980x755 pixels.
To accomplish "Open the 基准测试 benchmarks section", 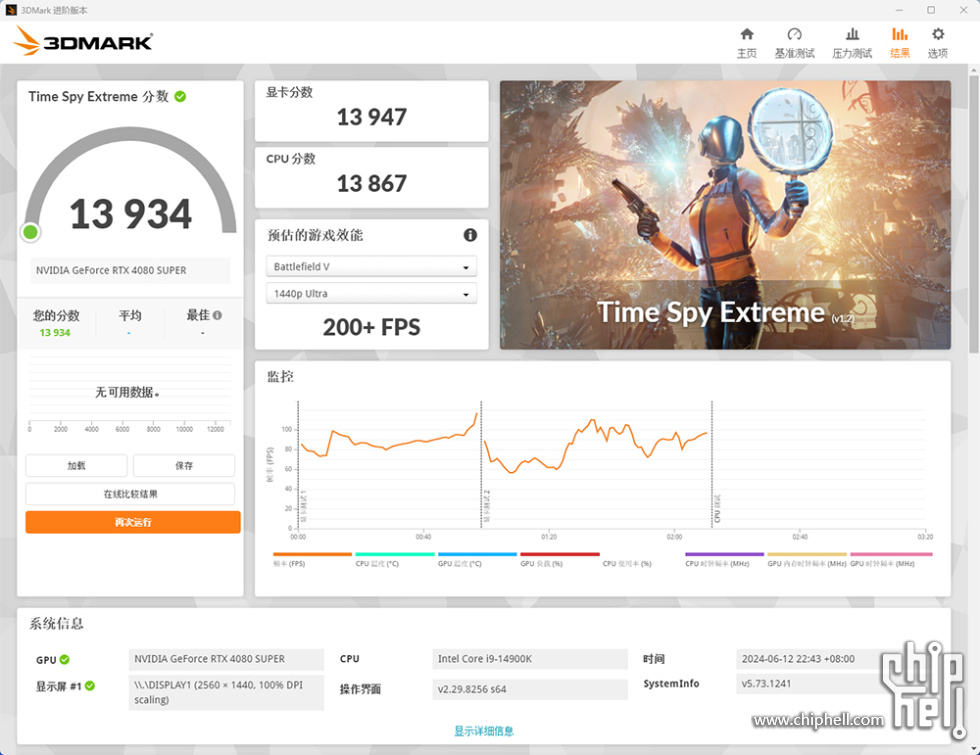I will point(794,42).
